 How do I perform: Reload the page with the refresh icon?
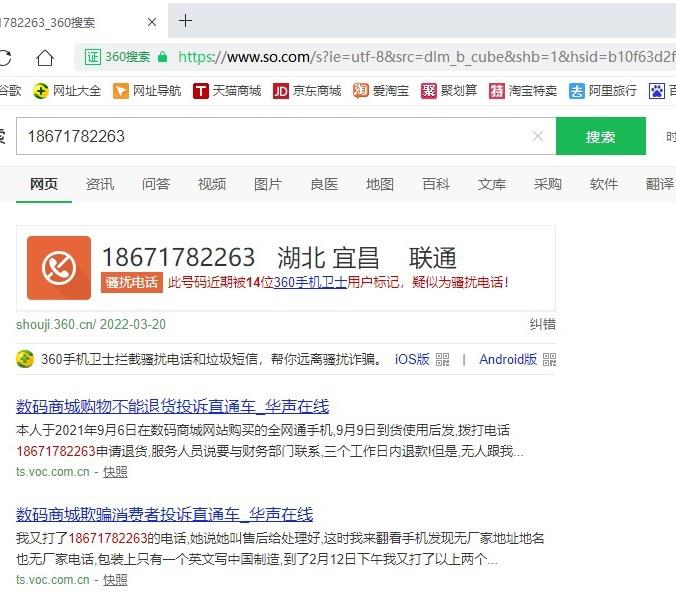click(5, 58)
